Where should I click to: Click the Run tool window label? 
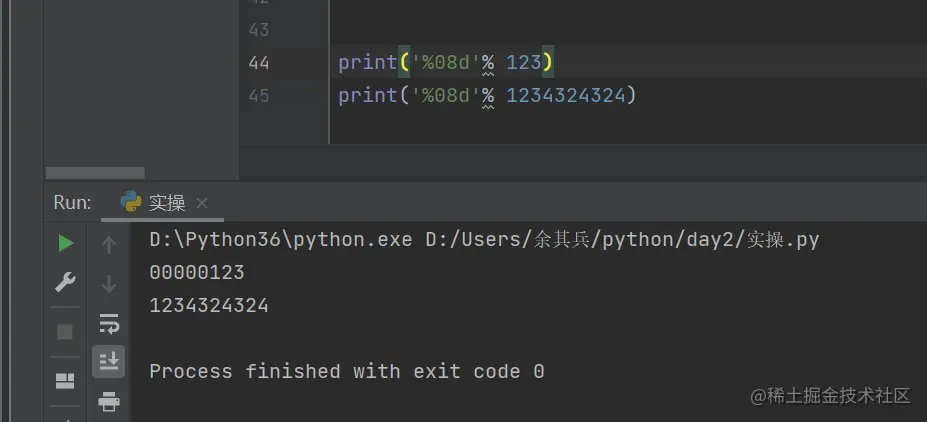tap(72, 203)
